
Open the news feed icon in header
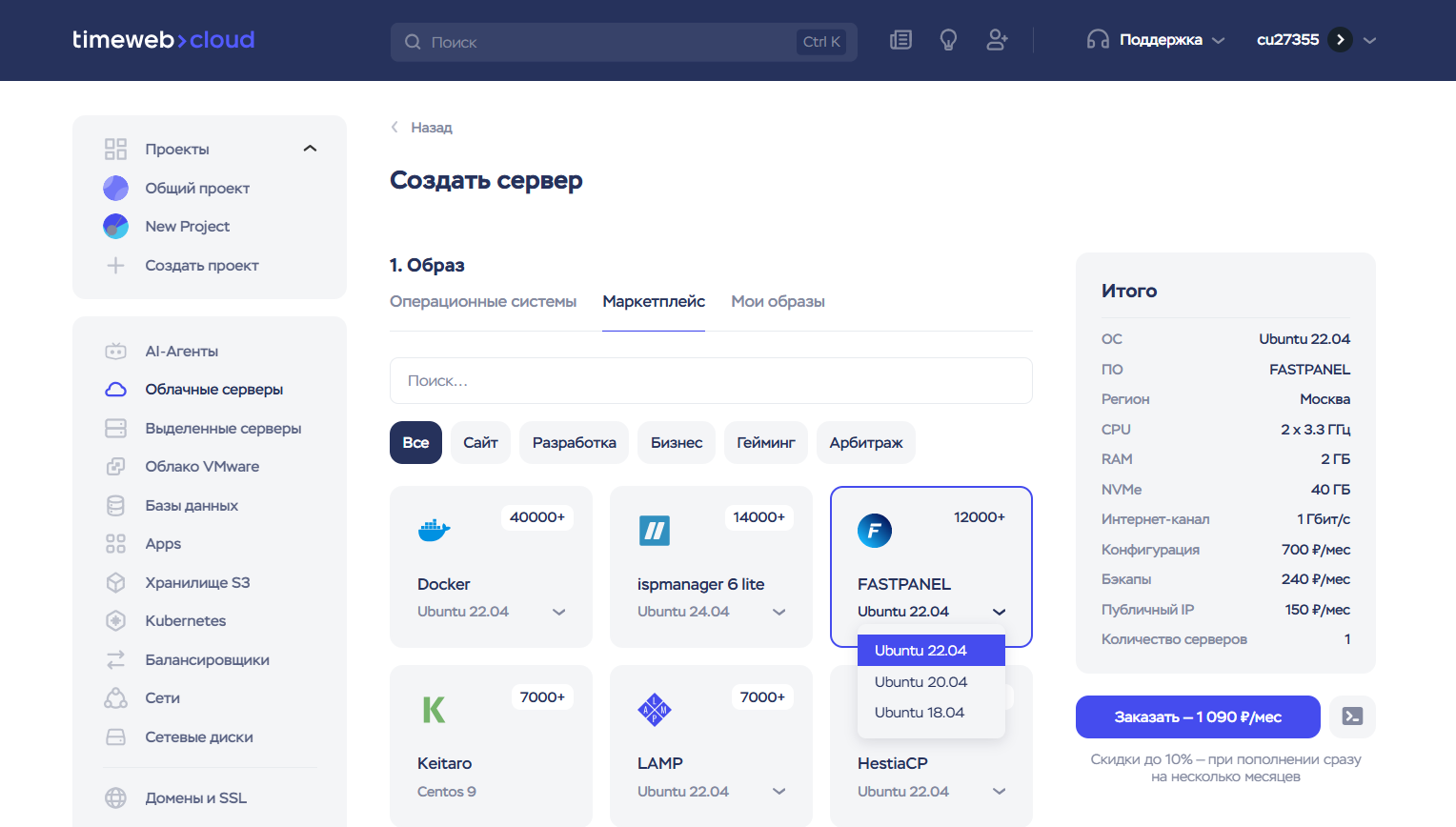(x=900, y=40)
